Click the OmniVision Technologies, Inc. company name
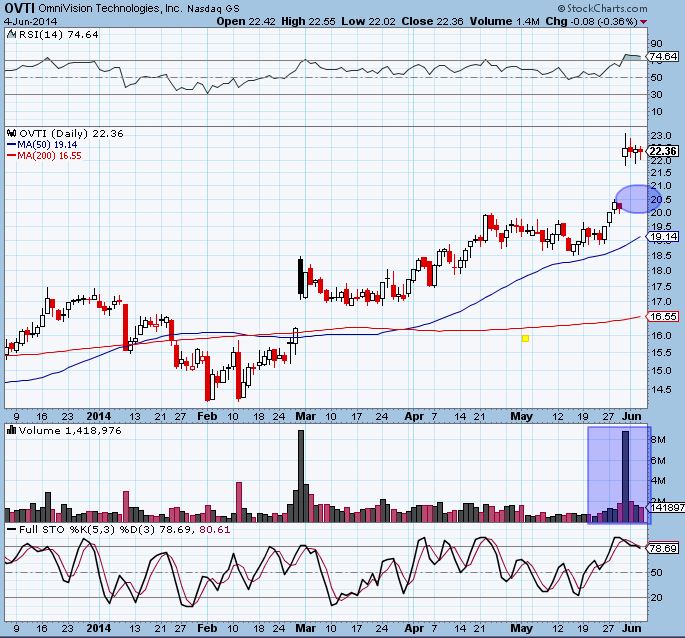Image resolution: width=685 pixels, height=638 pixels. tap(110, 8)
